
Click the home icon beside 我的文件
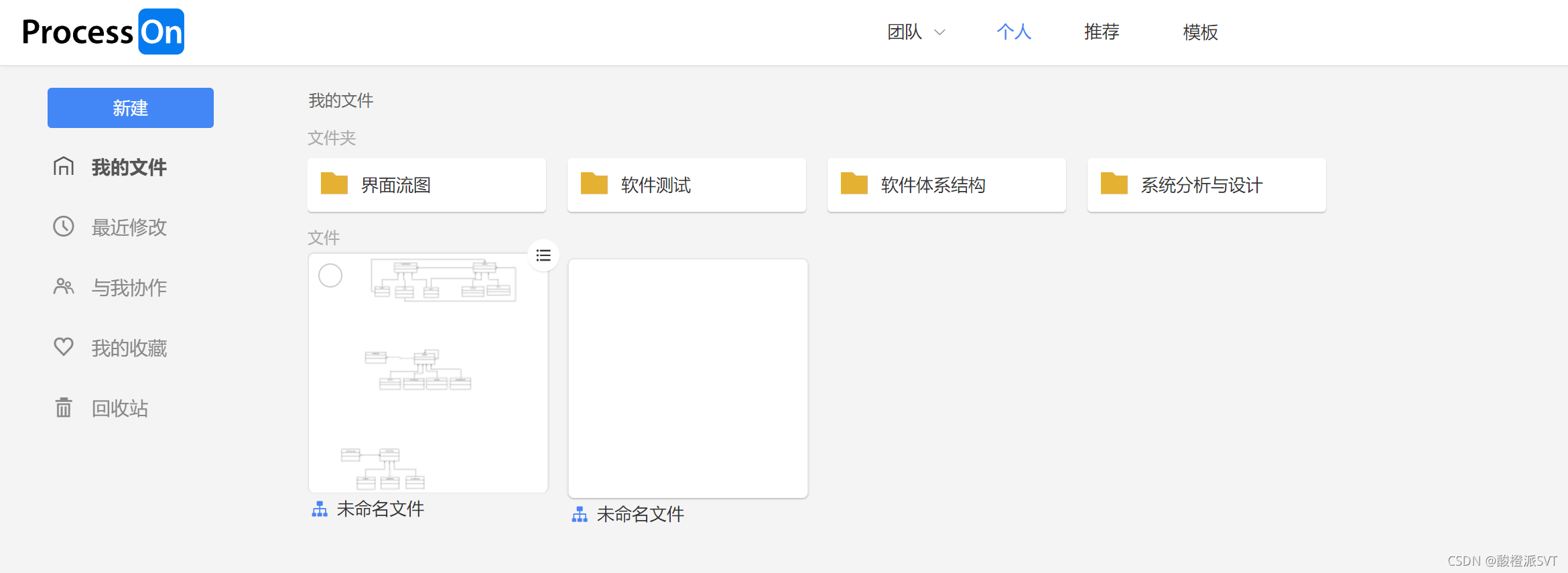pos(64,166)
